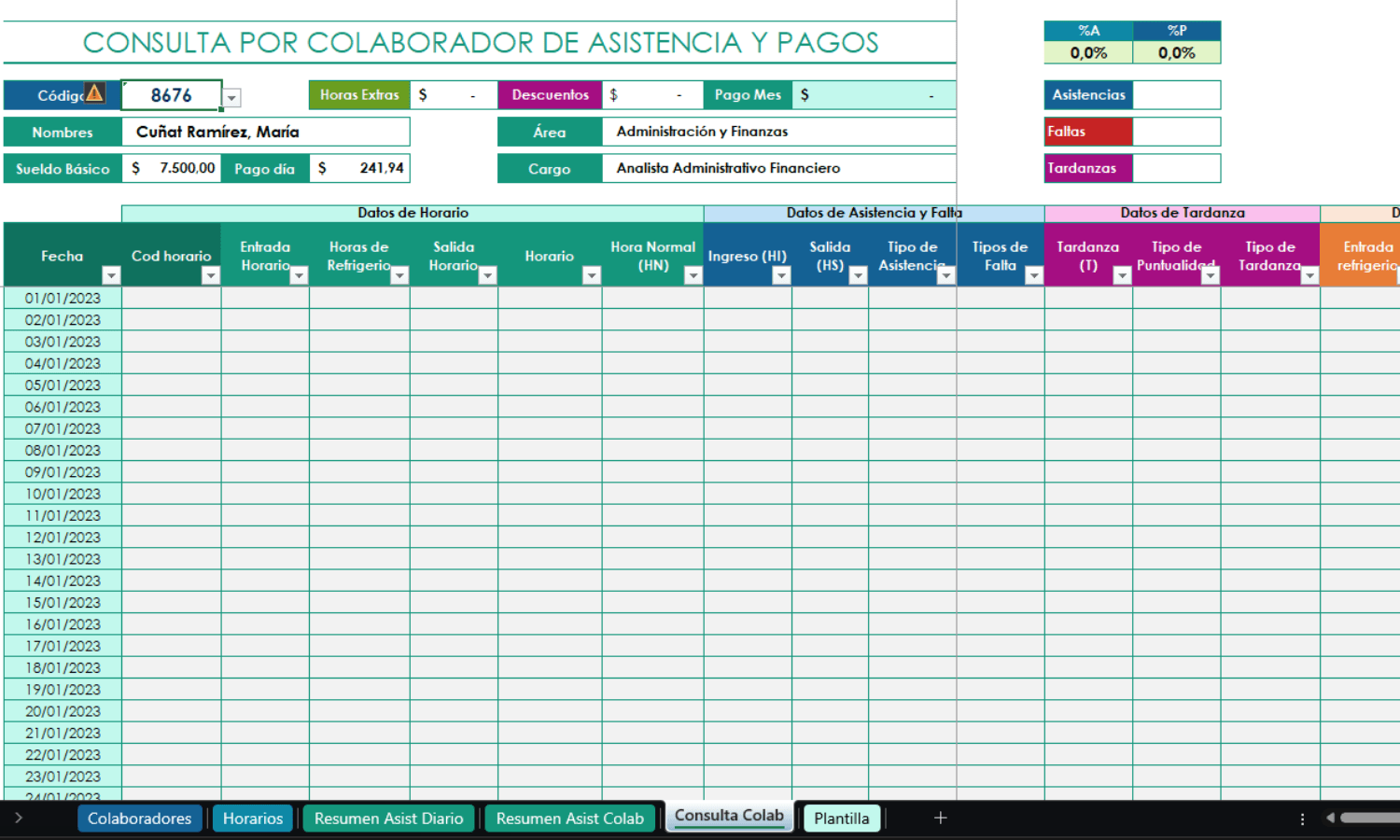Open the Horario column filter arrow

point(591,275)
